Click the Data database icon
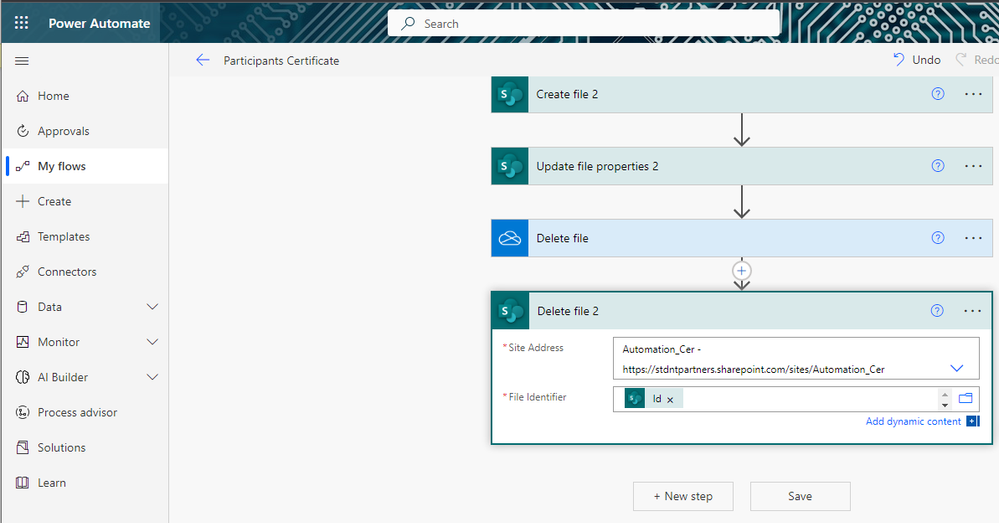The height and width of the screenshot is (523, 999). 22,307
